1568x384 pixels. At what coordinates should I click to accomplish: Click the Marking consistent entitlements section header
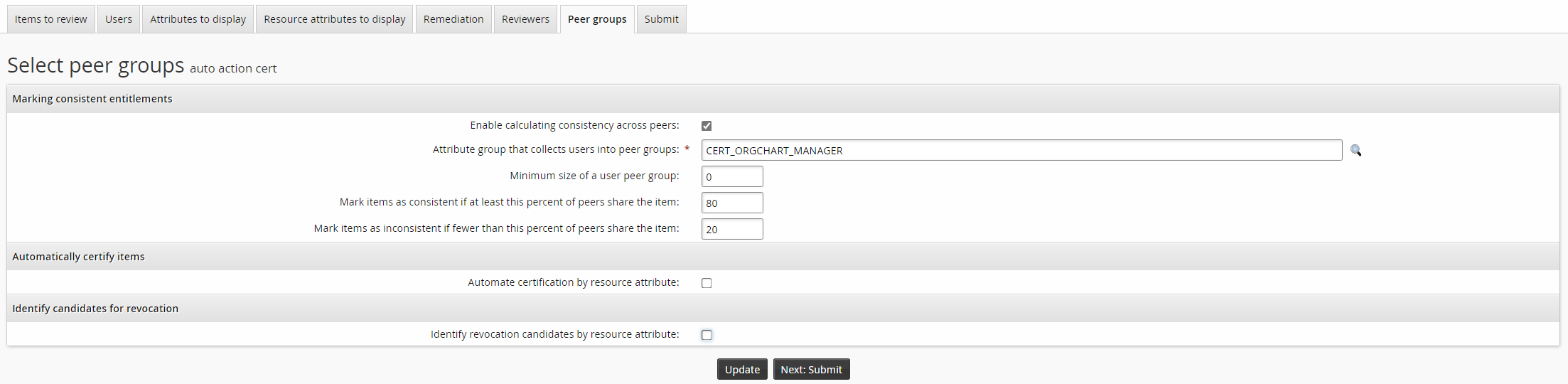coord(92,99)
